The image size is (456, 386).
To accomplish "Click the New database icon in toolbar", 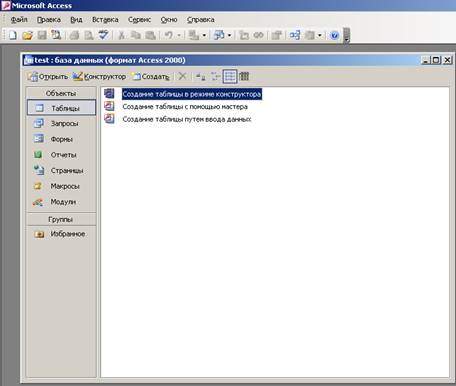I will pos(13,35).
